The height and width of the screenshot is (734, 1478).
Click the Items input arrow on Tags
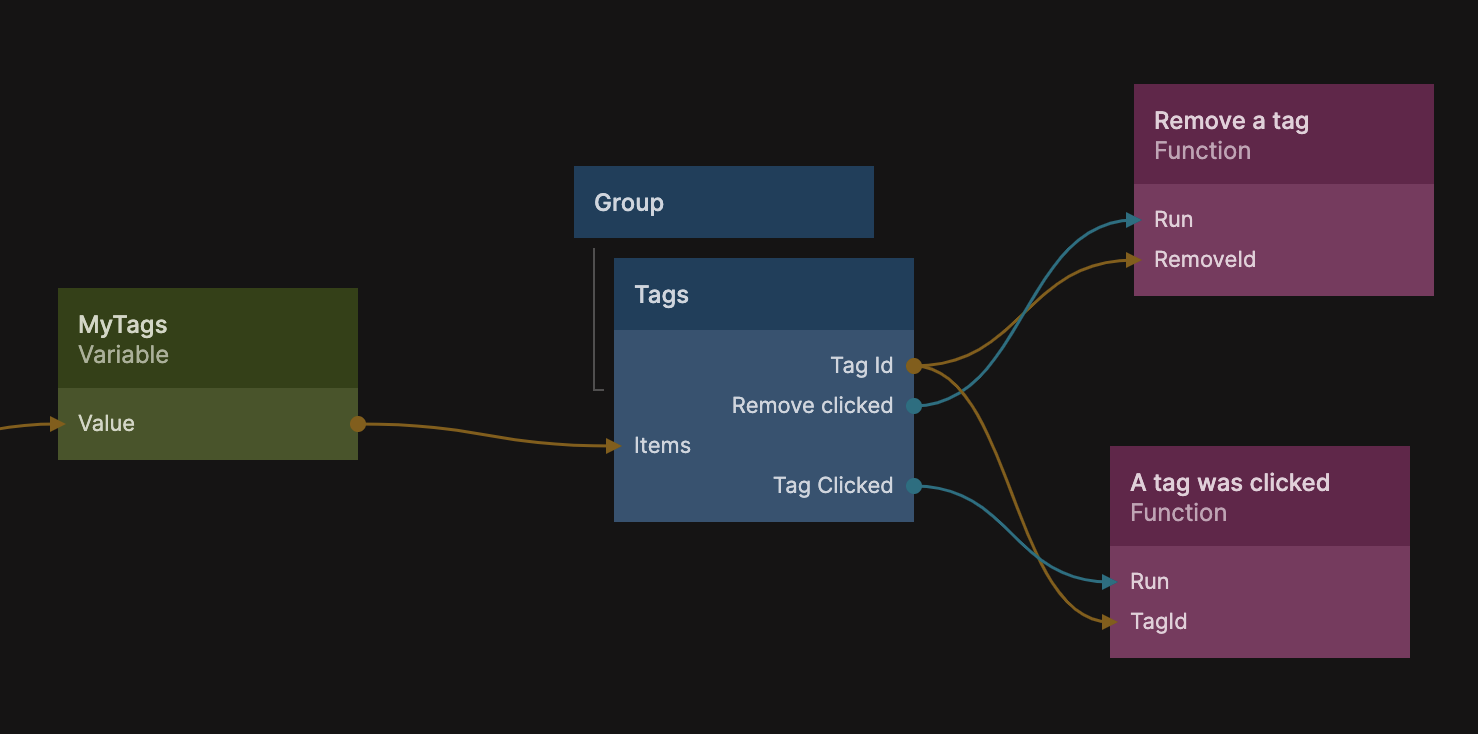point(615,446)
